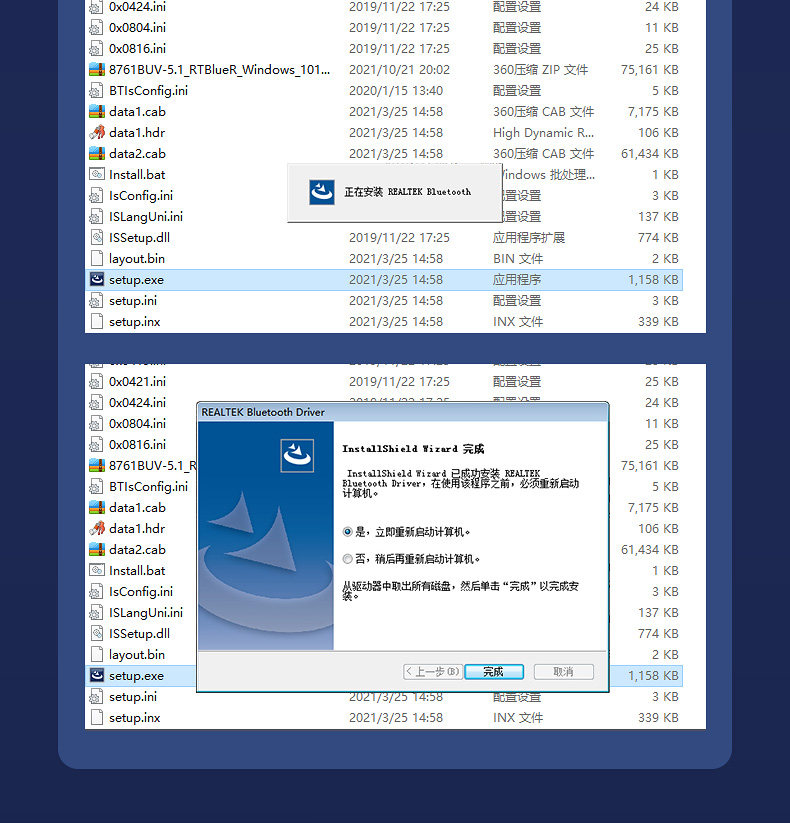Select 8761BUV-5.1_RTBlueR_Windows_101... name in upper list
The width and height of the screenshot is (790, 823).
point(219,69)
